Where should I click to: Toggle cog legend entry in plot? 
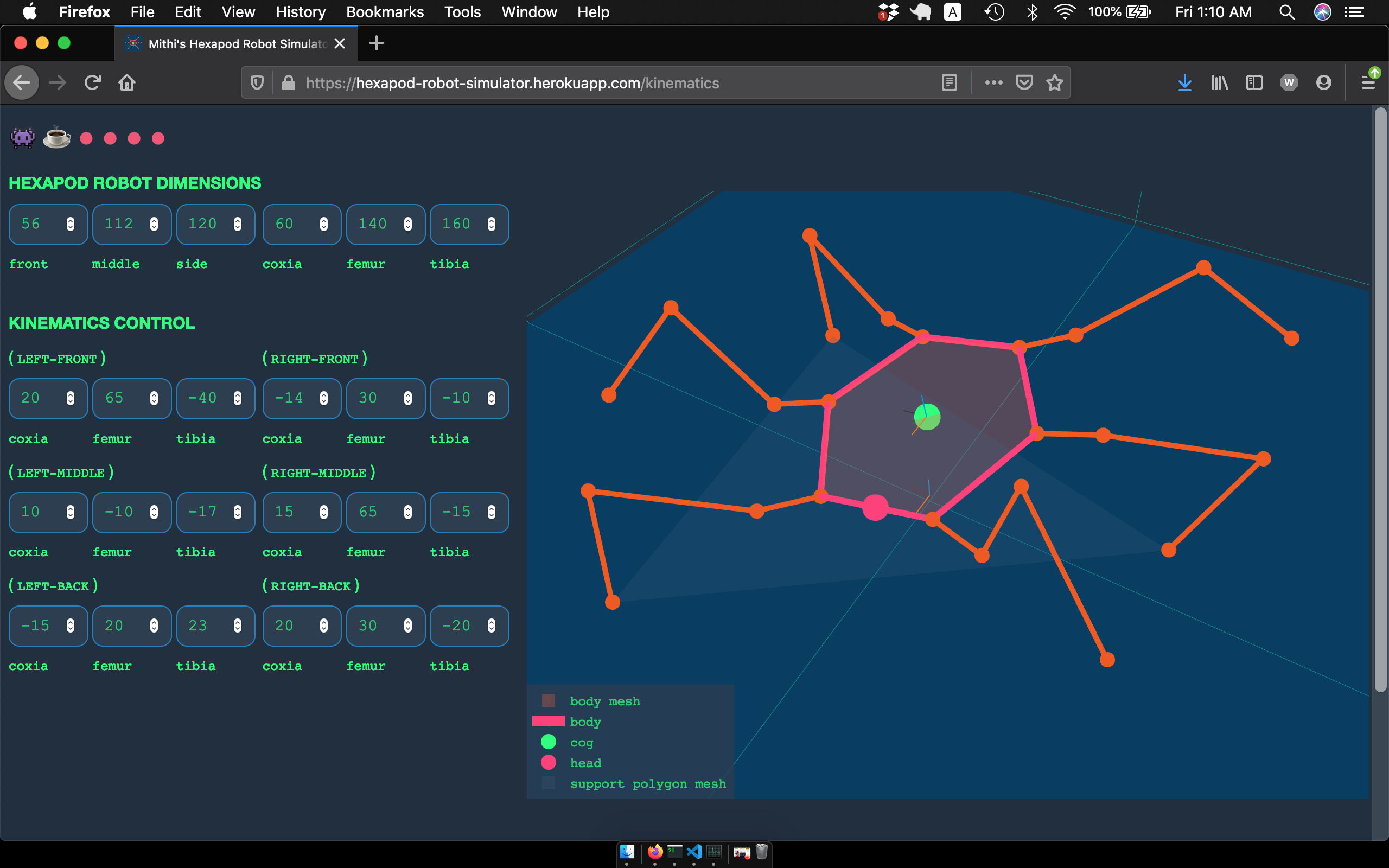[x=581, y=742]
